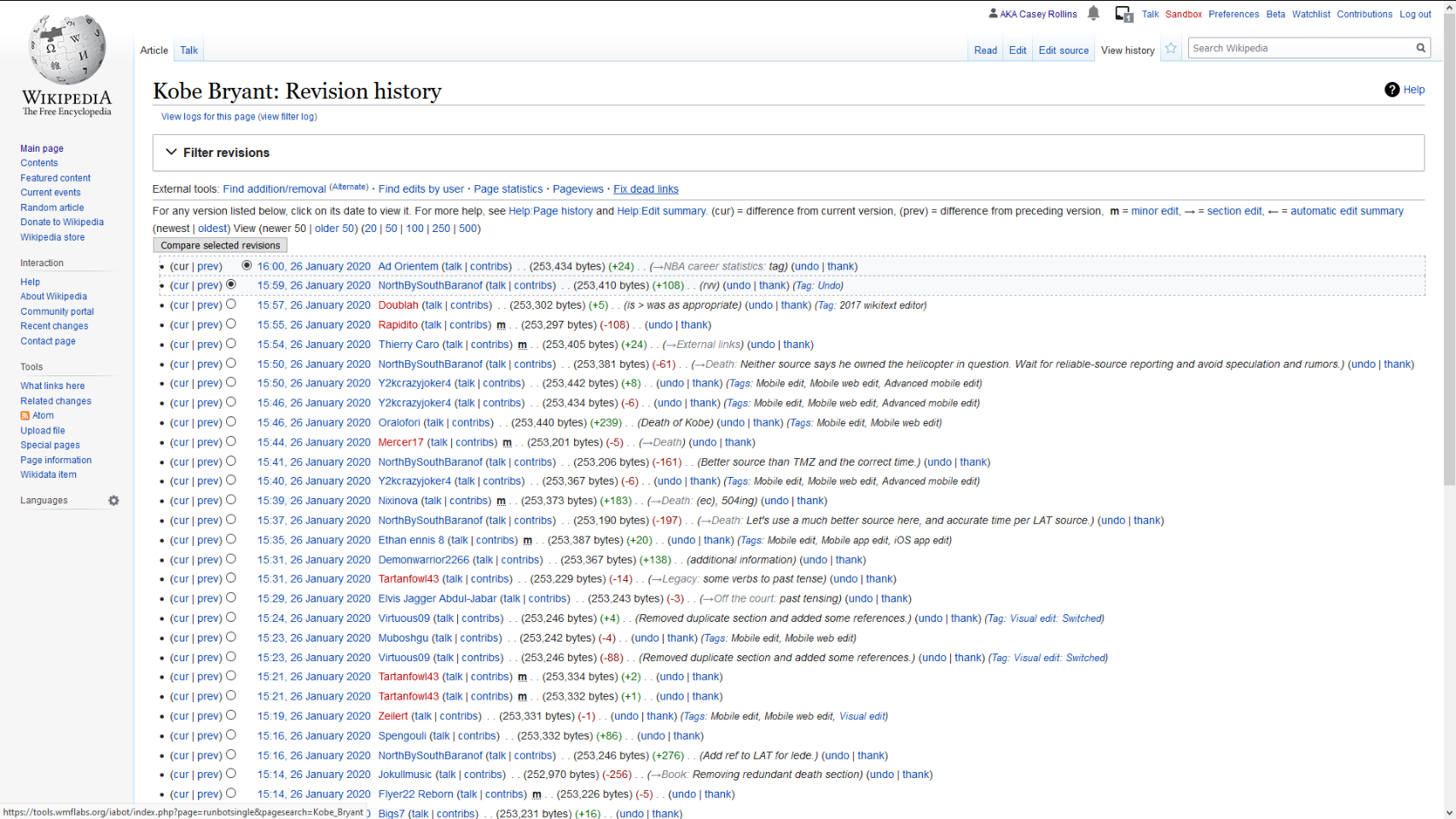Open the Page statistics external tool link
The height and width of the screenshot is (819, 1456).
tap(508, 189)
